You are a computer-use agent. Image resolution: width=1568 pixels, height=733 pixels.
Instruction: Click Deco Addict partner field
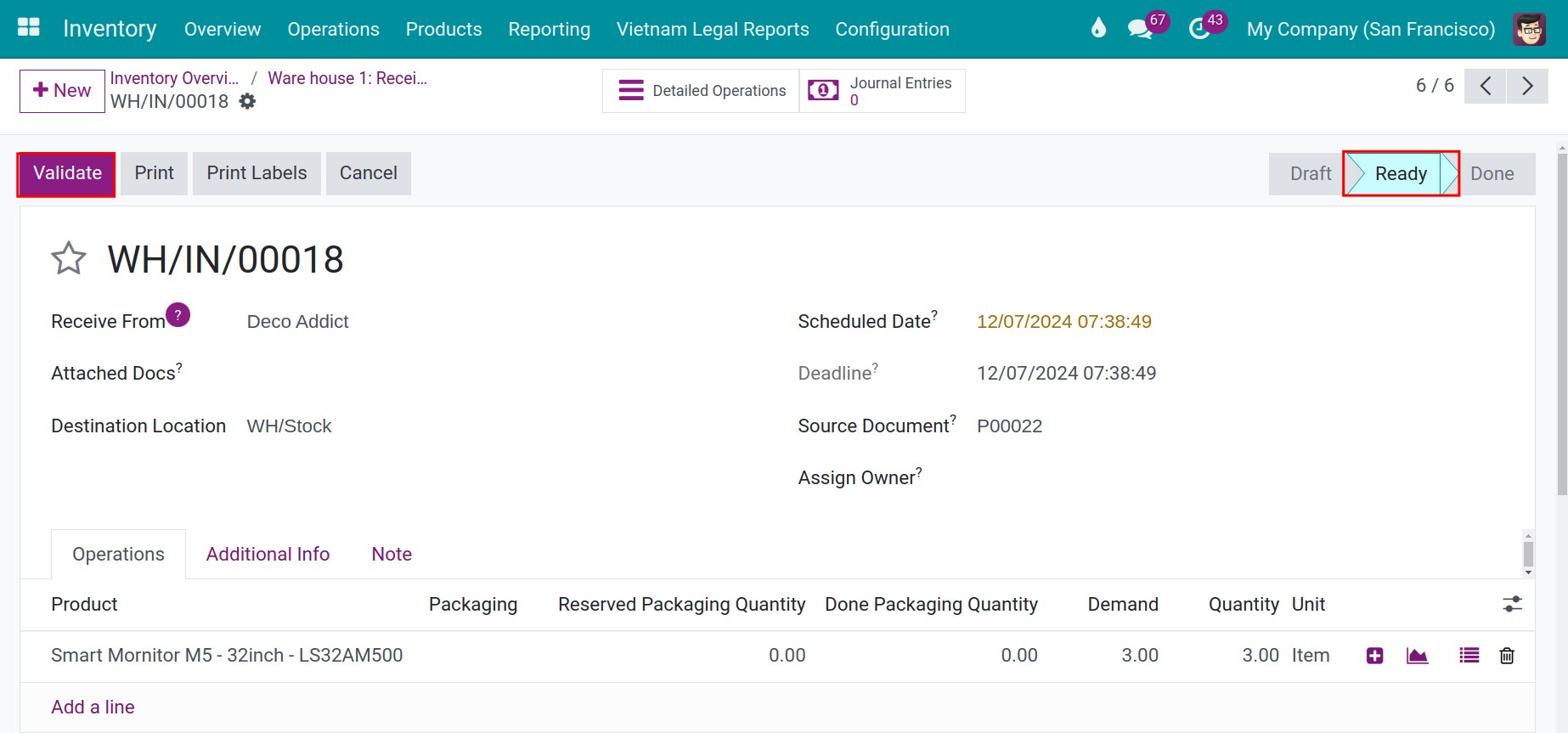[297, 322]
